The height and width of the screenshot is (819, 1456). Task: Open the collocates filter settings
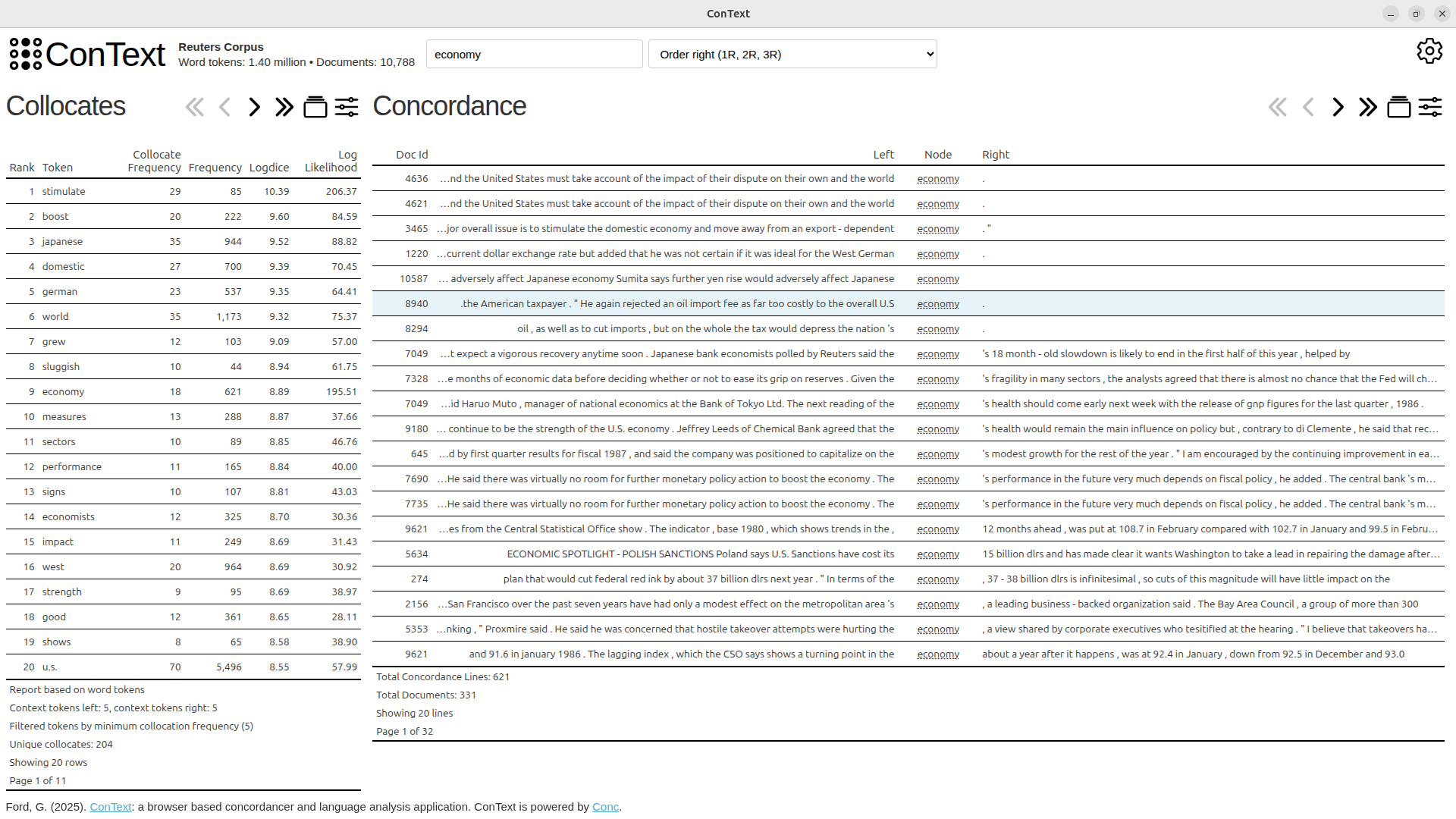(x=347, y=107)
